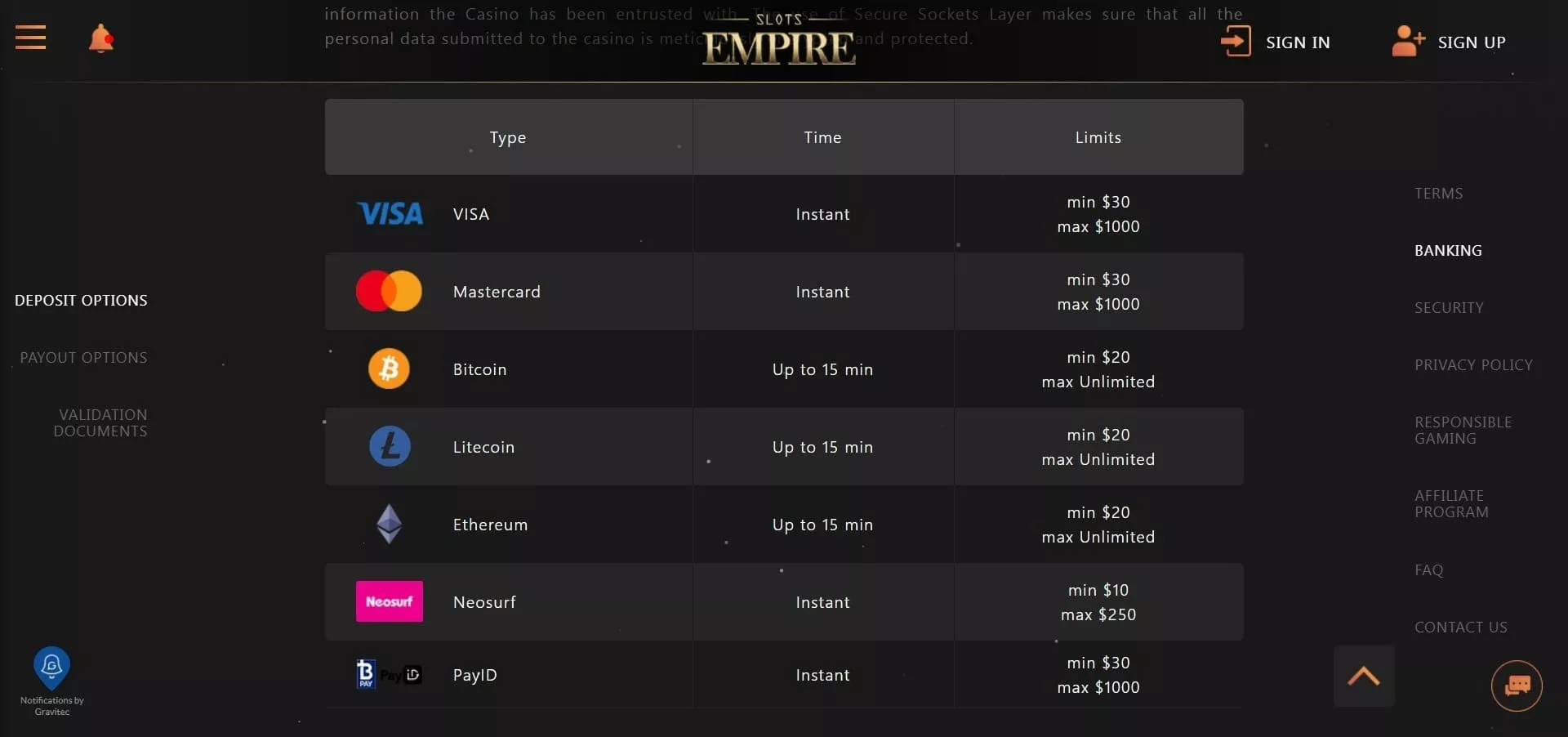
Task: Click the Bitcoin logo icon
Action: (x=389, y=368)
